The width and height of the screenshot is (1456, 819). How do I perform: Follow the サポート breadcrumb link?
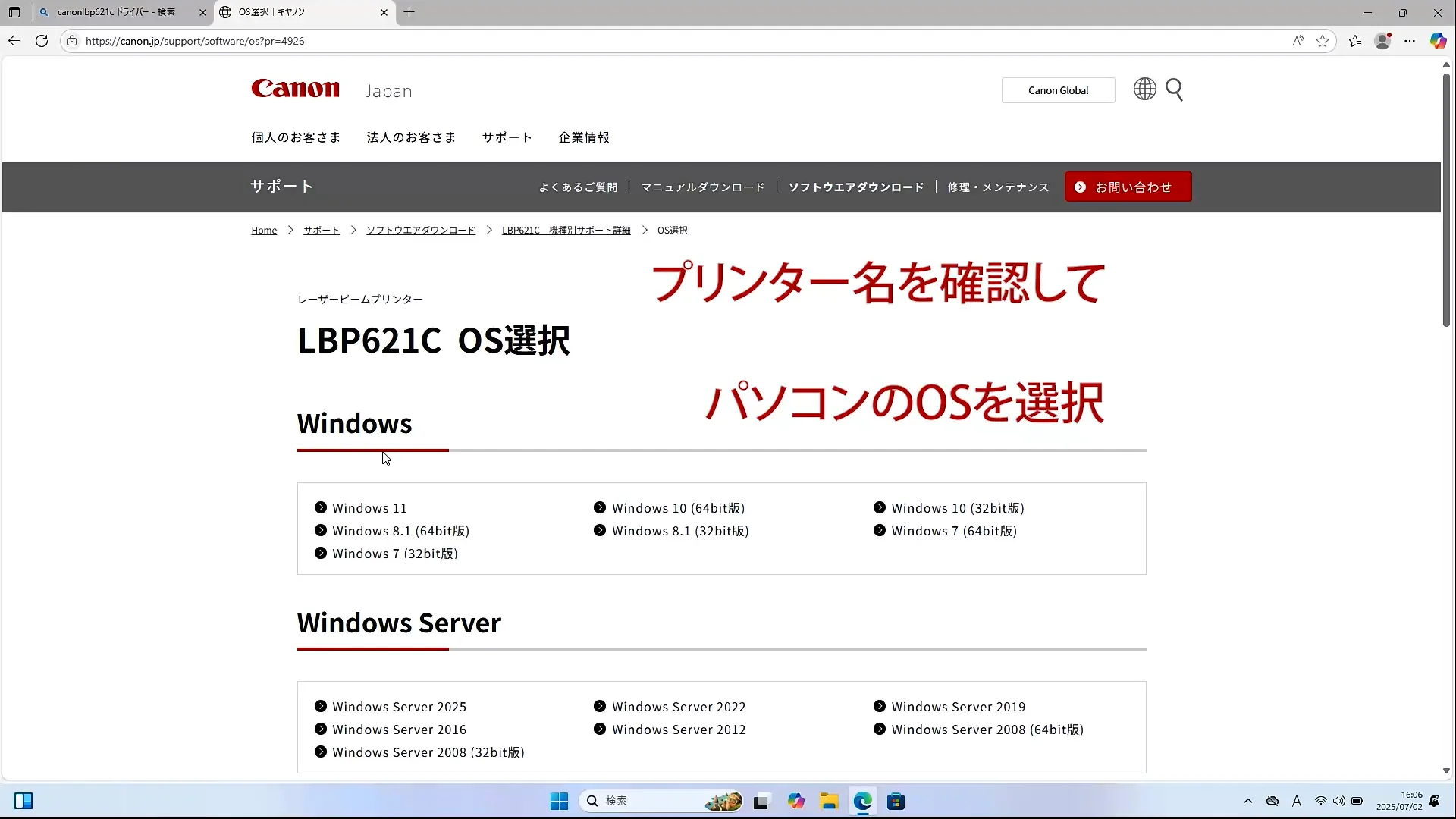[x=322, y=231]
